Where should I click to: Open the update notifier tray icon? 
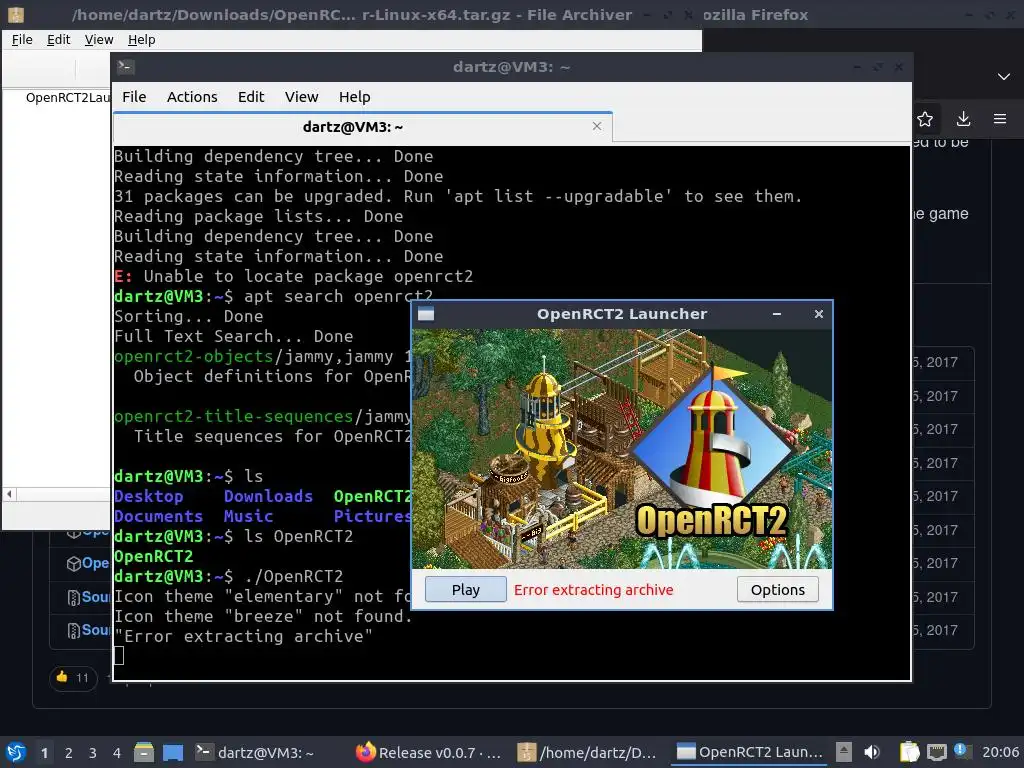point(961,751)
